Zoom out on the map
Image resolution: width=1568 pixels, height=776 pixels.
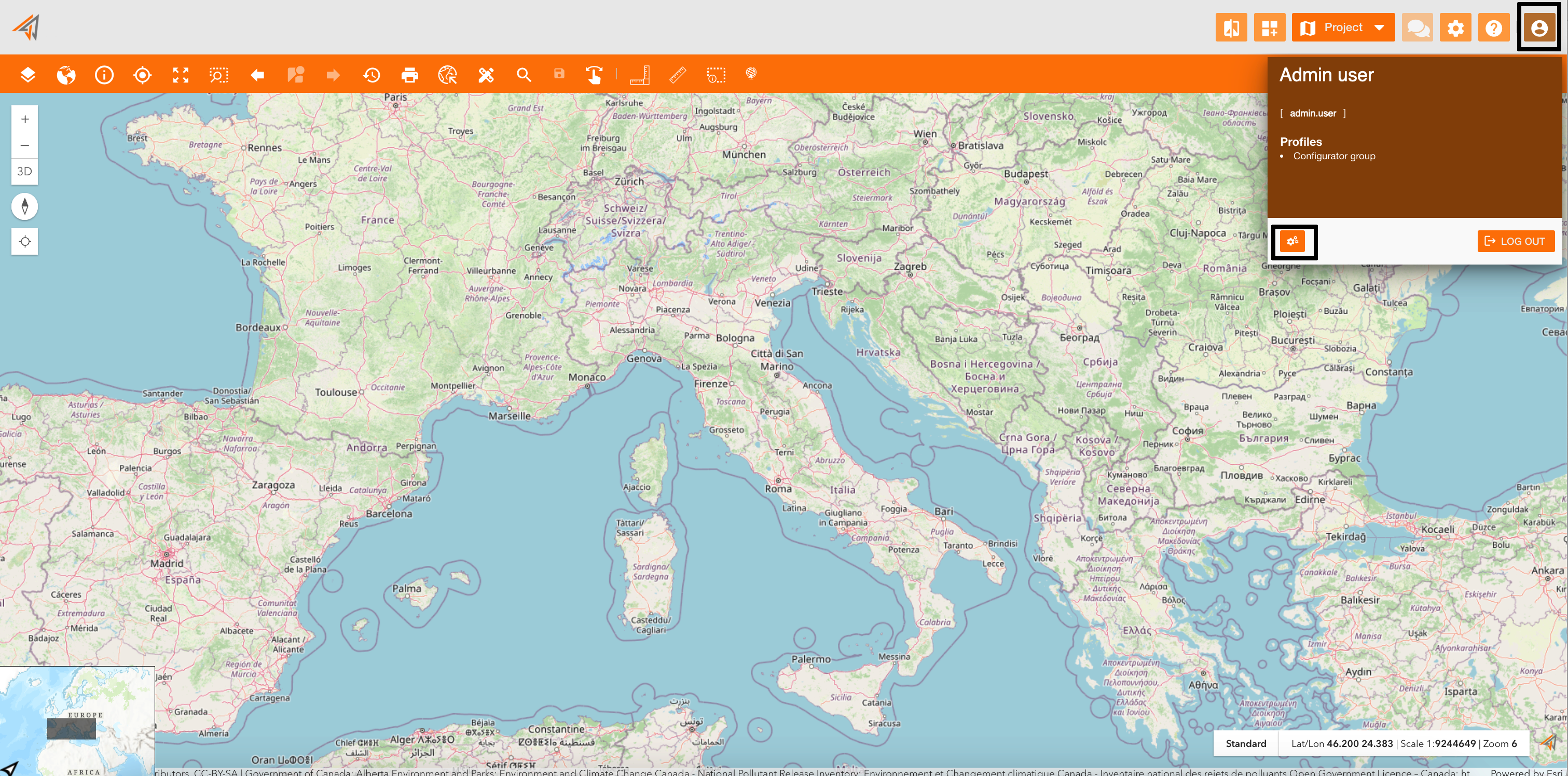coord(25,145)
